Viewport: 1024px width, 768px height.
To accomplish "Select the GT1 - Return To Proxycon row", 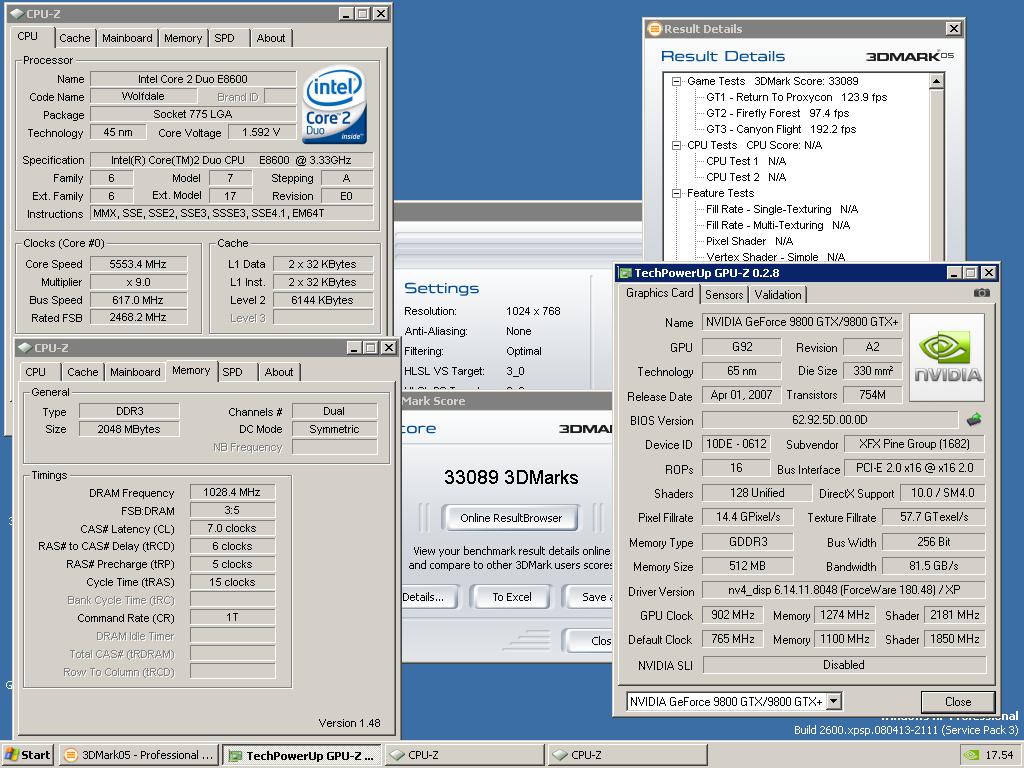I will click(797, 97).
